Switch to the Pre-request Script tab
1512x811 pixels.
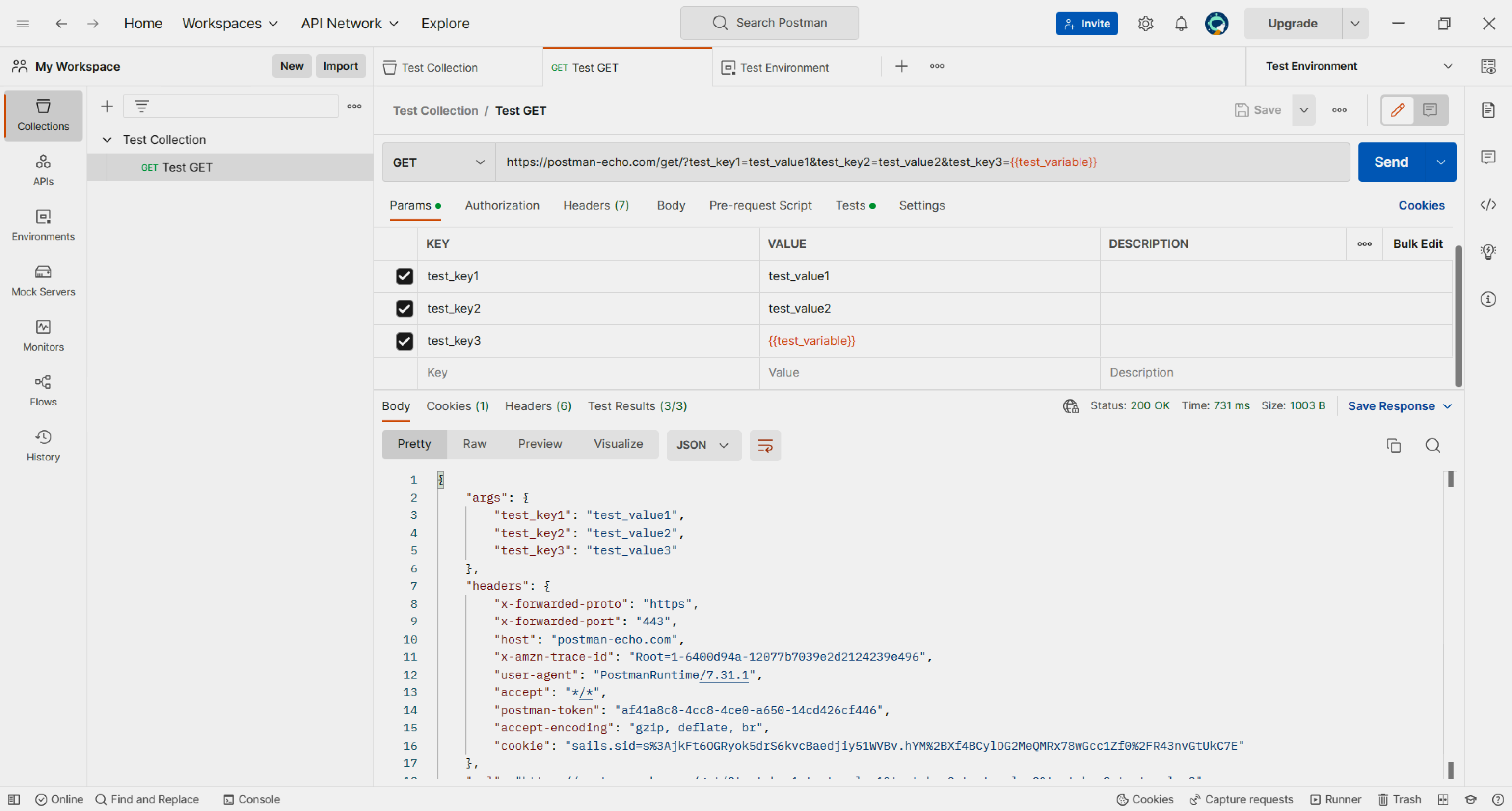pyautogui.click(x=759, y=205)
